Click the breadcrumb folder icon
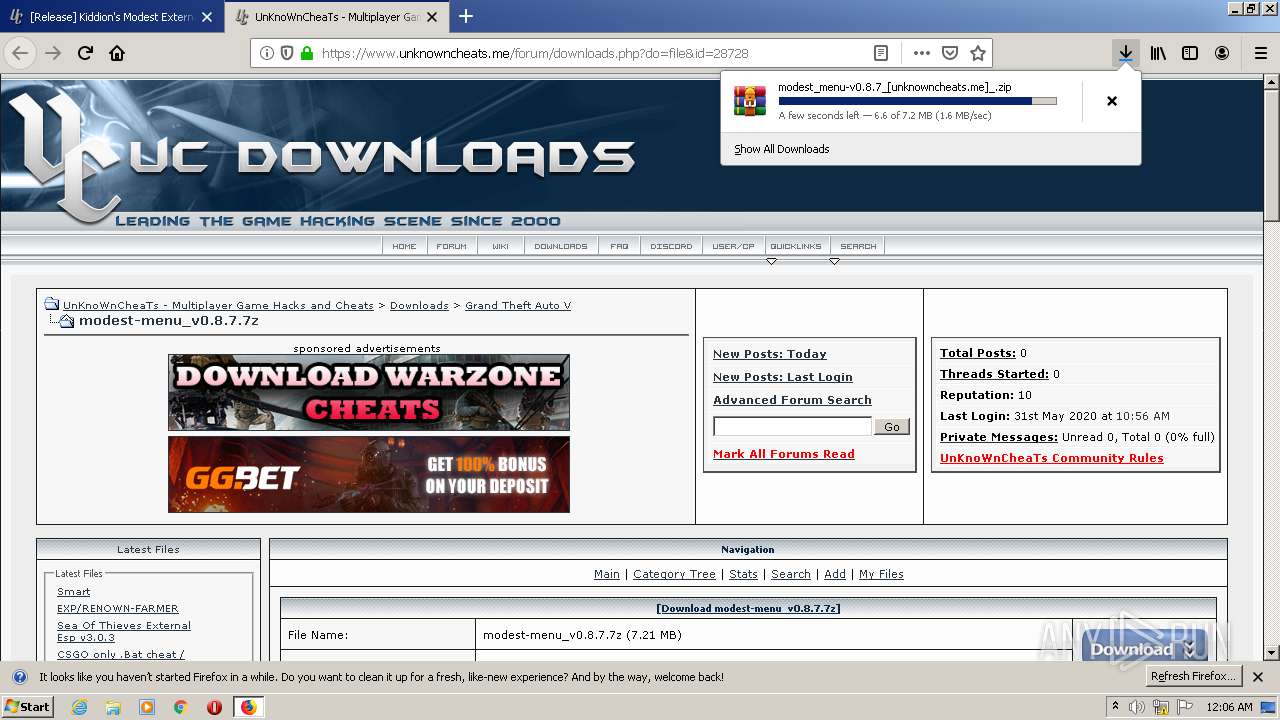This screenshot has height=720, width=1280. pyautogui.click(x=51, y=304)
